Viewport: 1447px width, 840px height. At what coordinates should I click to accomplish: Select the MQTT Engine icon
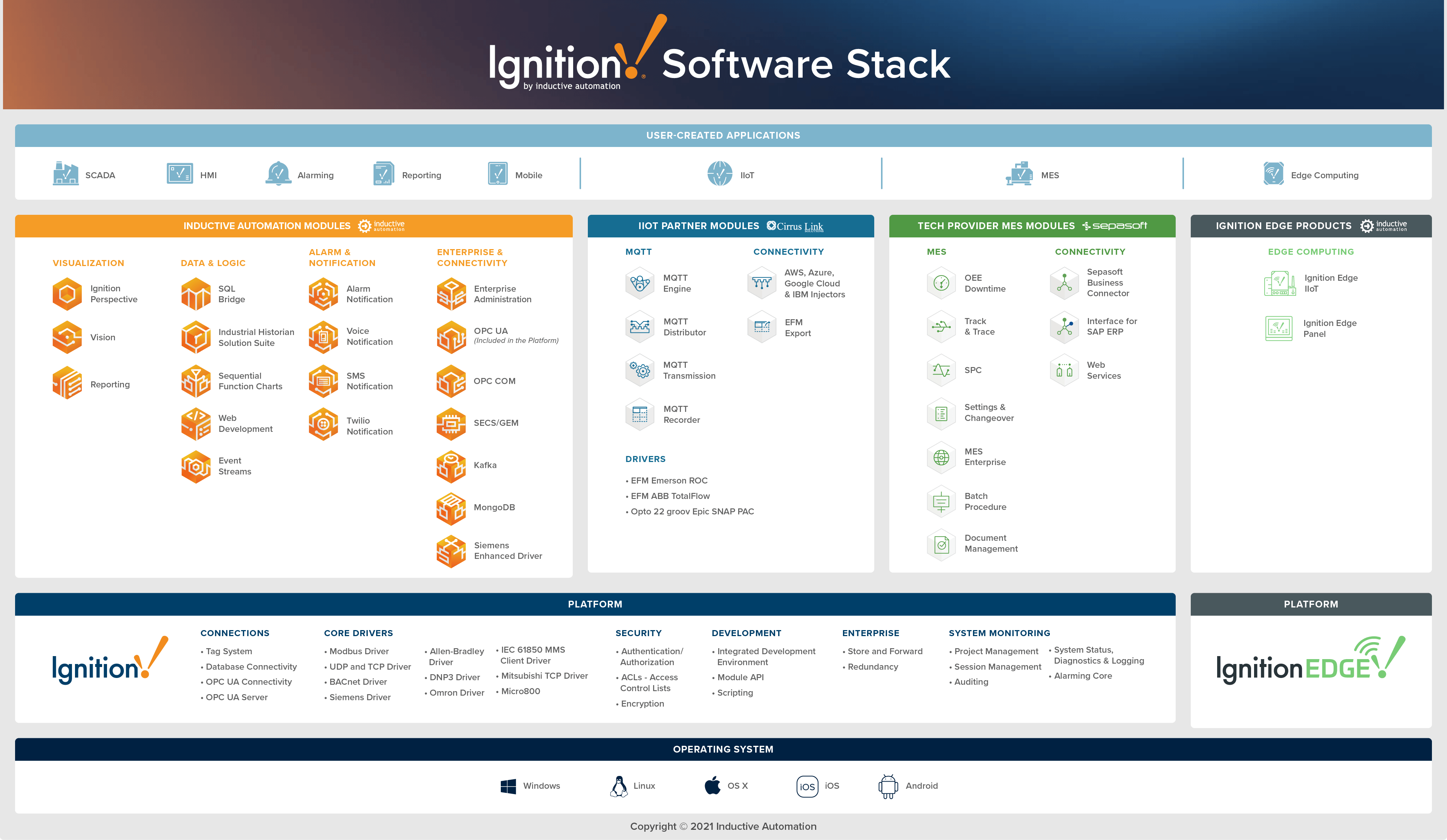[x=640, y=283]
